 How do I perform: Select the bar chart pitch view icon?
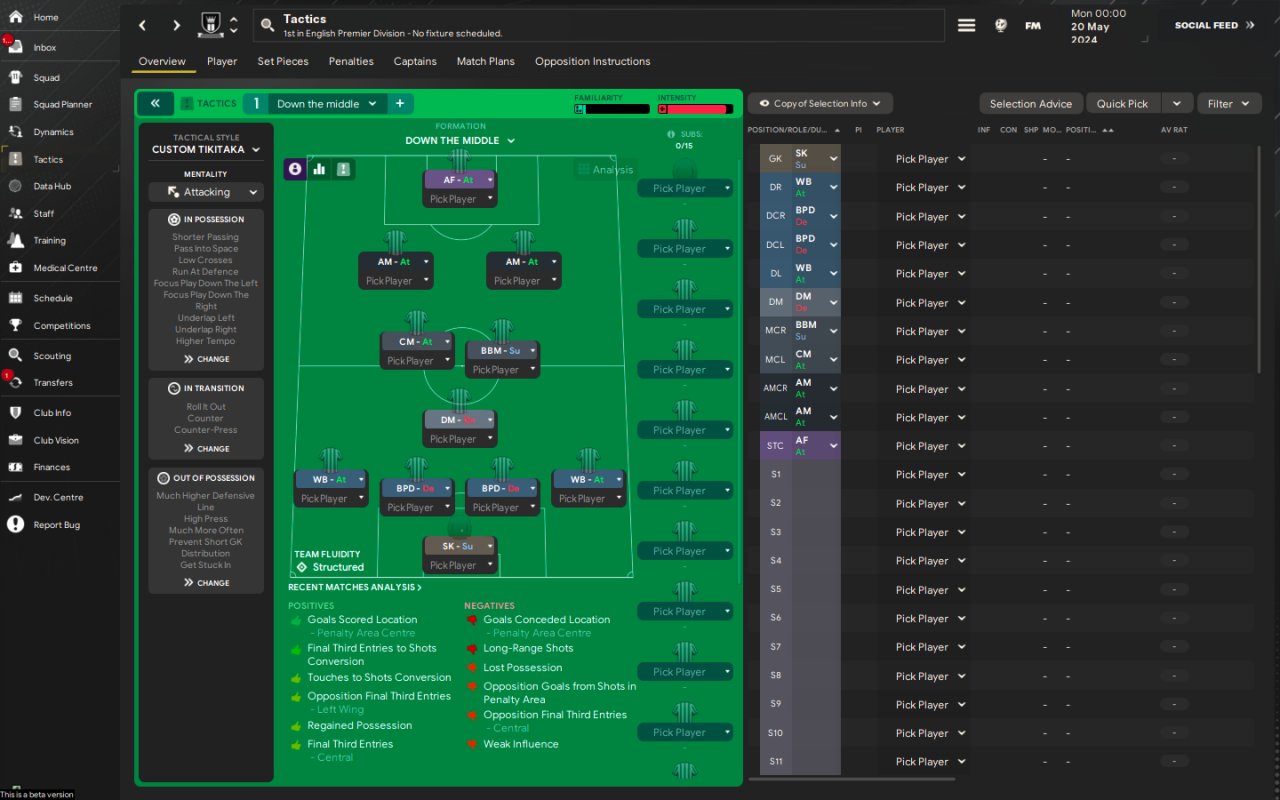[320, 169]
